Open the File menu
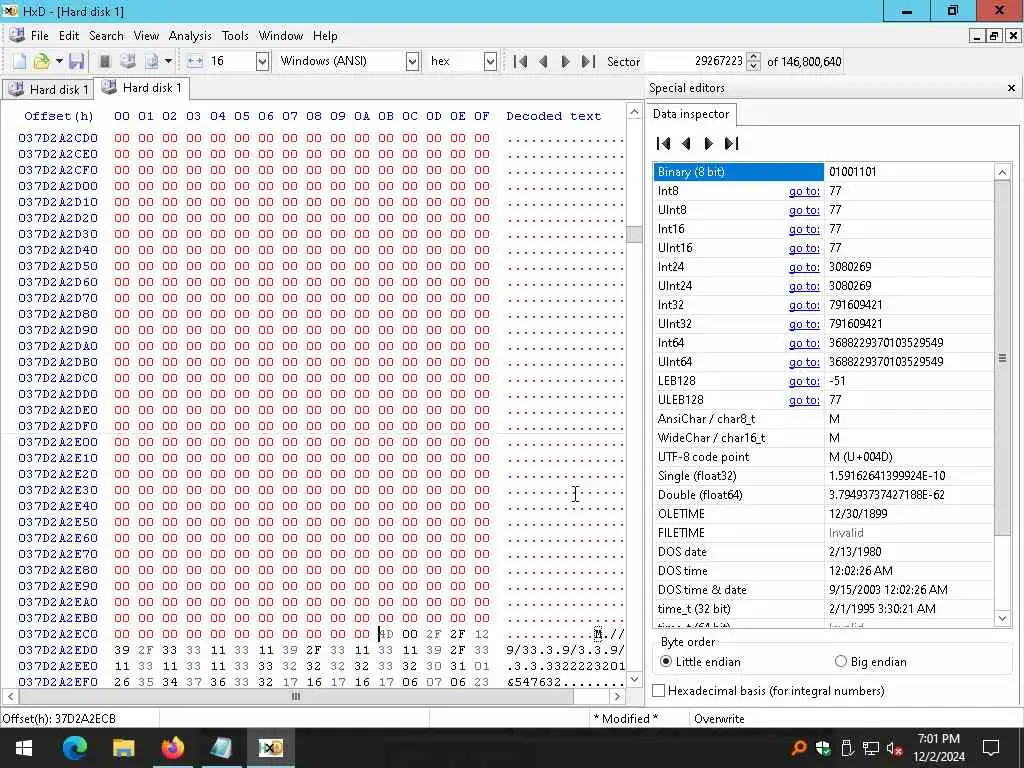 coord(39,36)
